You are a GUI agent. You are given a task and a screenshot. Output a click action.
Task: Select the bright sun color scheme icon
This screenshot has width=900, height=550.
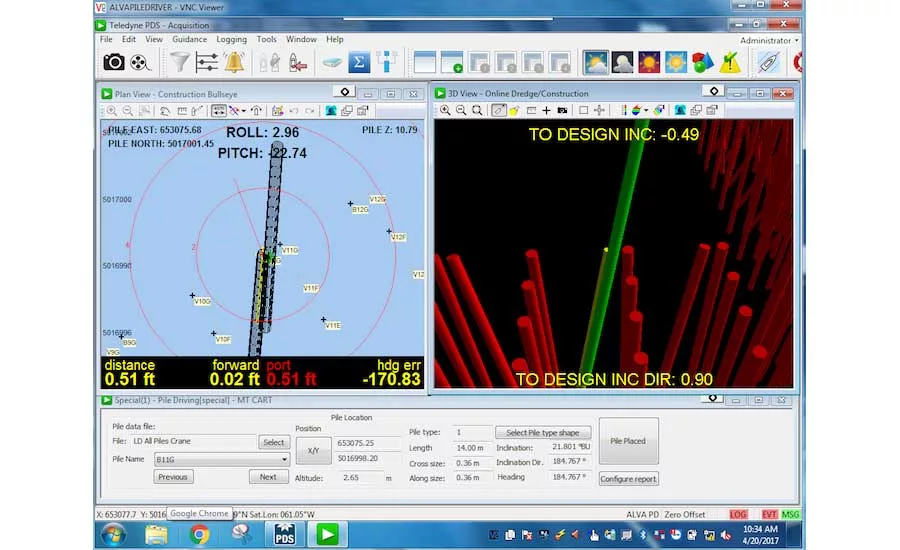[676, 62]
